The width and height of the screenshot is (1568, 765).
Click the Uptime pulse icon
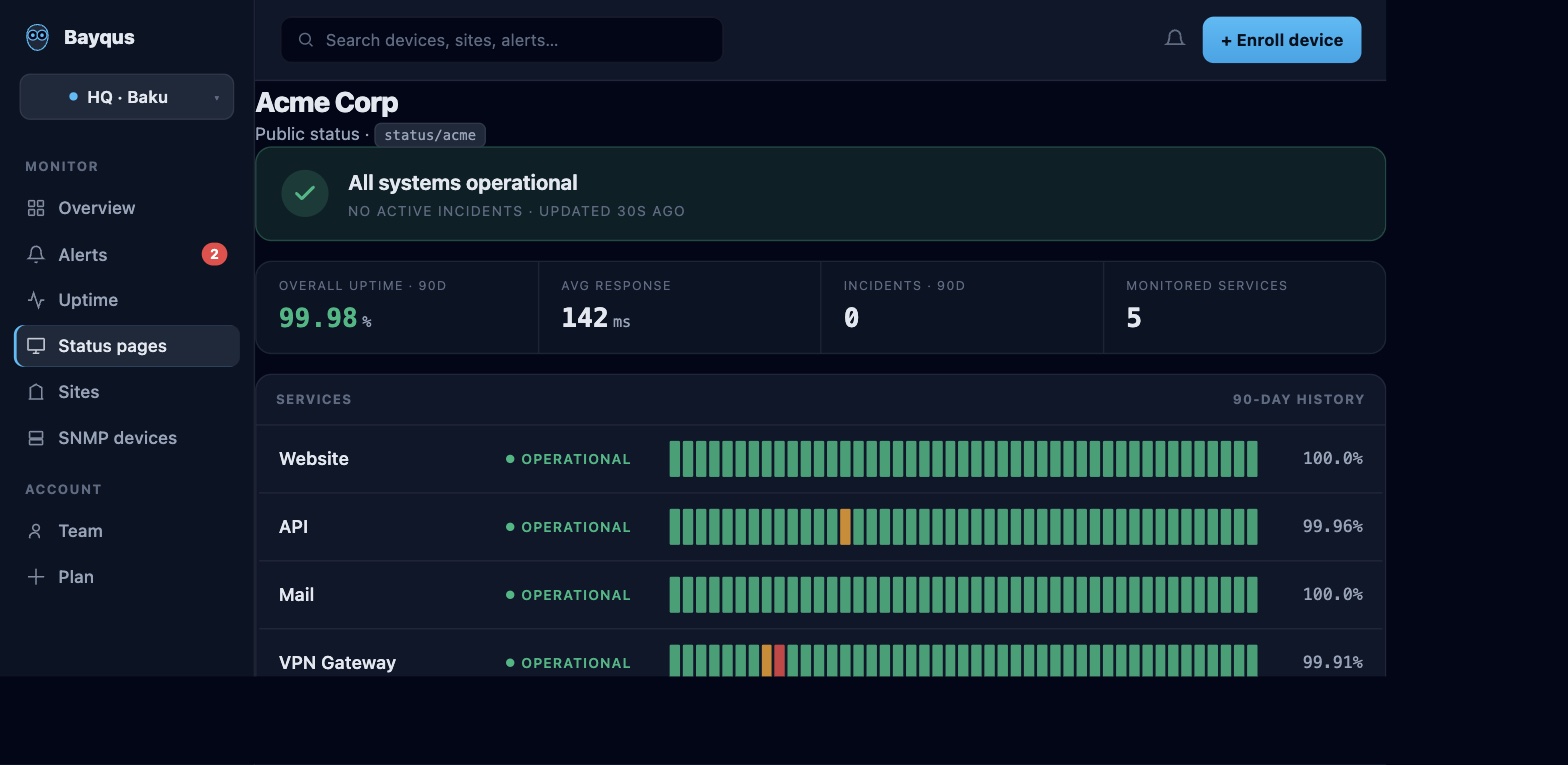click(x=36, y=300)
